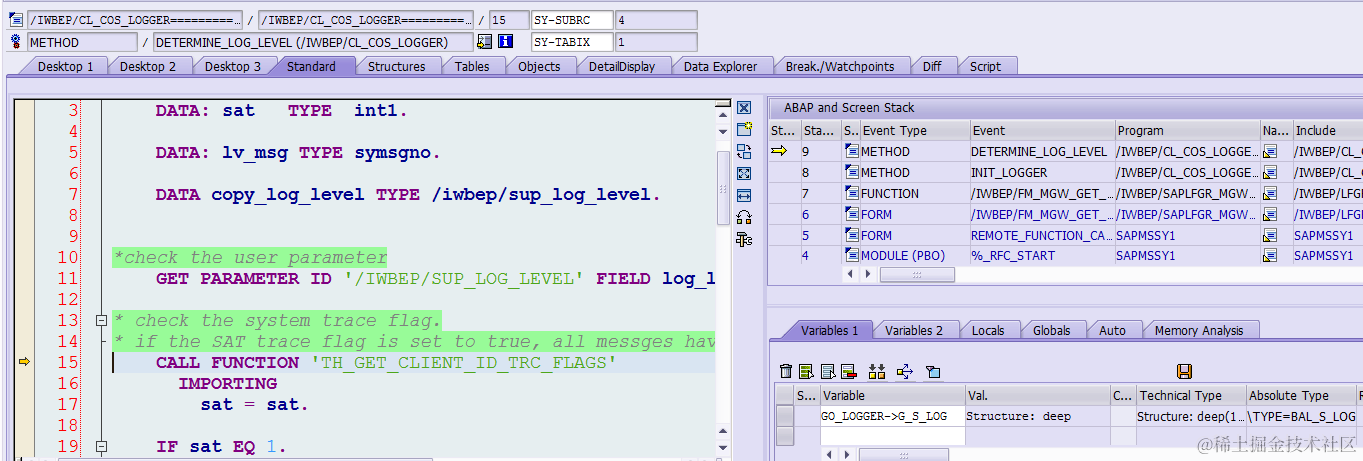Select the Auto tab
The width and height of the screenshot is (1363, 461).
(x=1112, y=330)
